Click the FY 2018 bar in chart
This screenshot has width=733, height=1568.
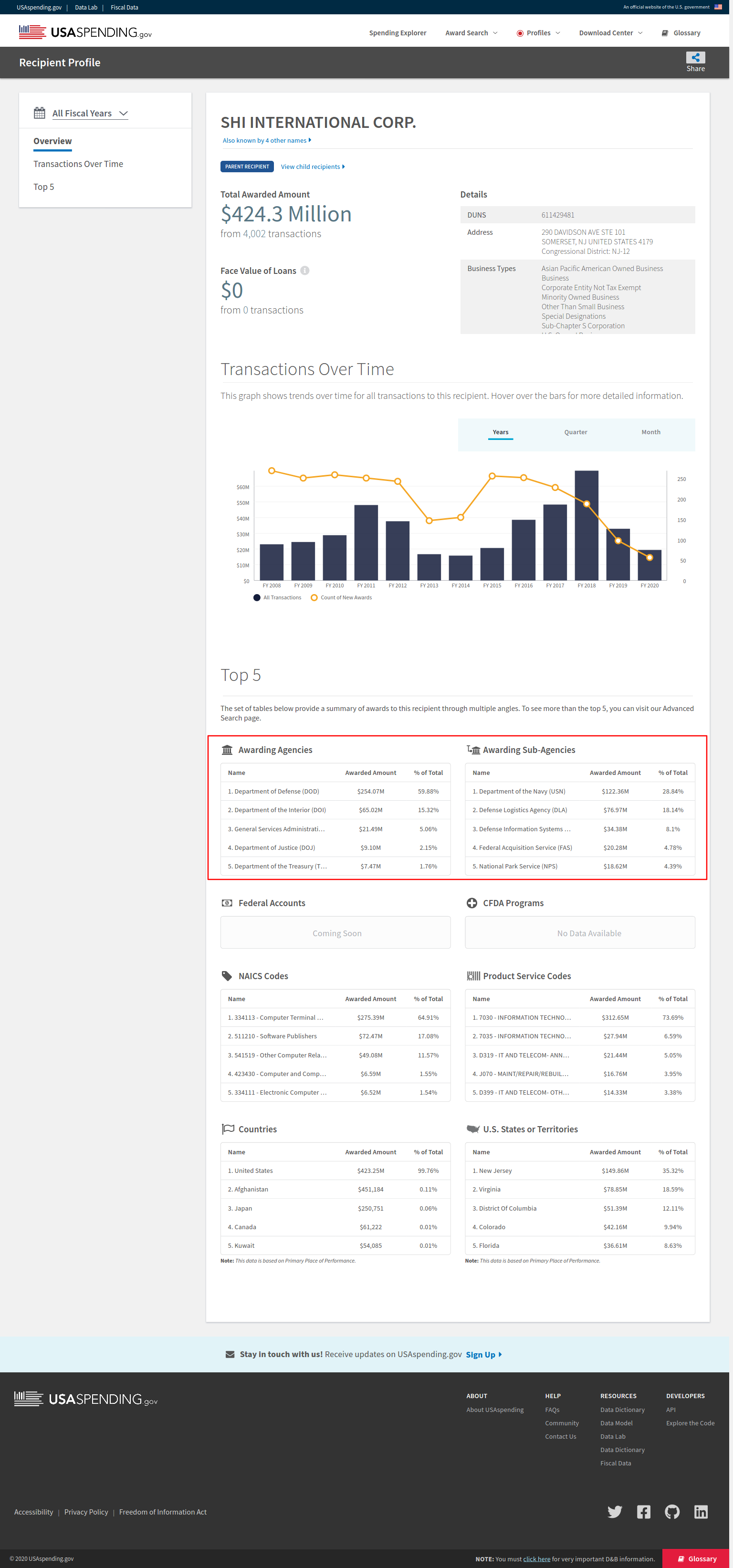[586, 525]
